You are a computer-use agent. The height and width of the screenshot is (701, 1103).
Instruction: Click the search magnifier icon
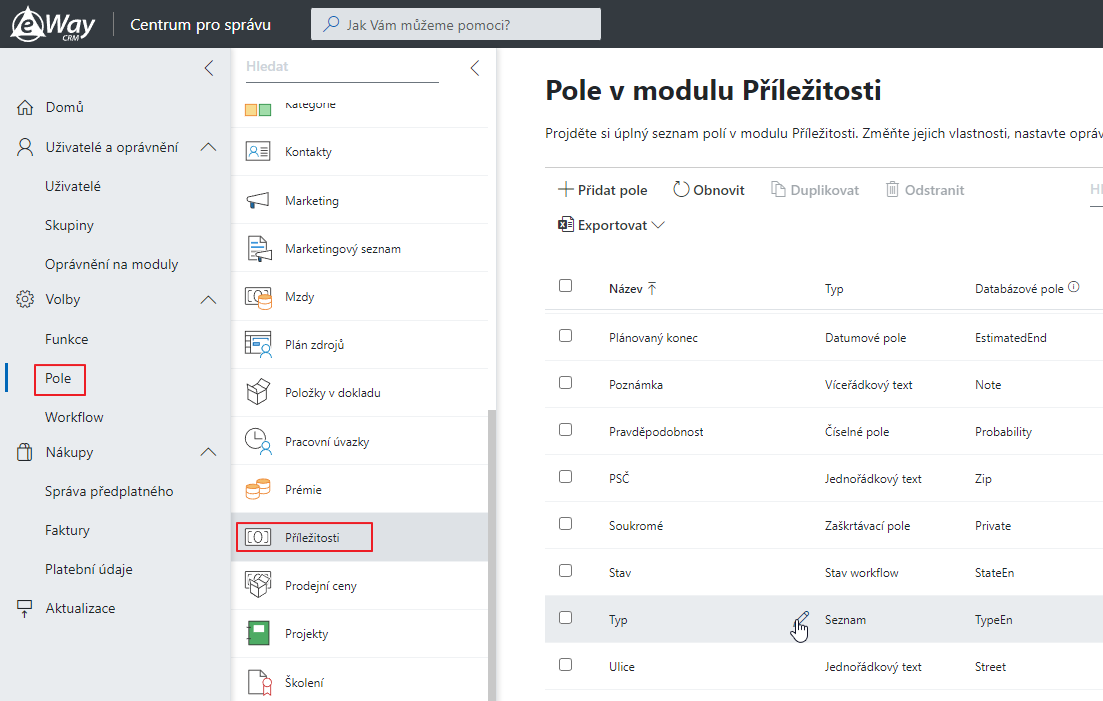pos(331,24)
